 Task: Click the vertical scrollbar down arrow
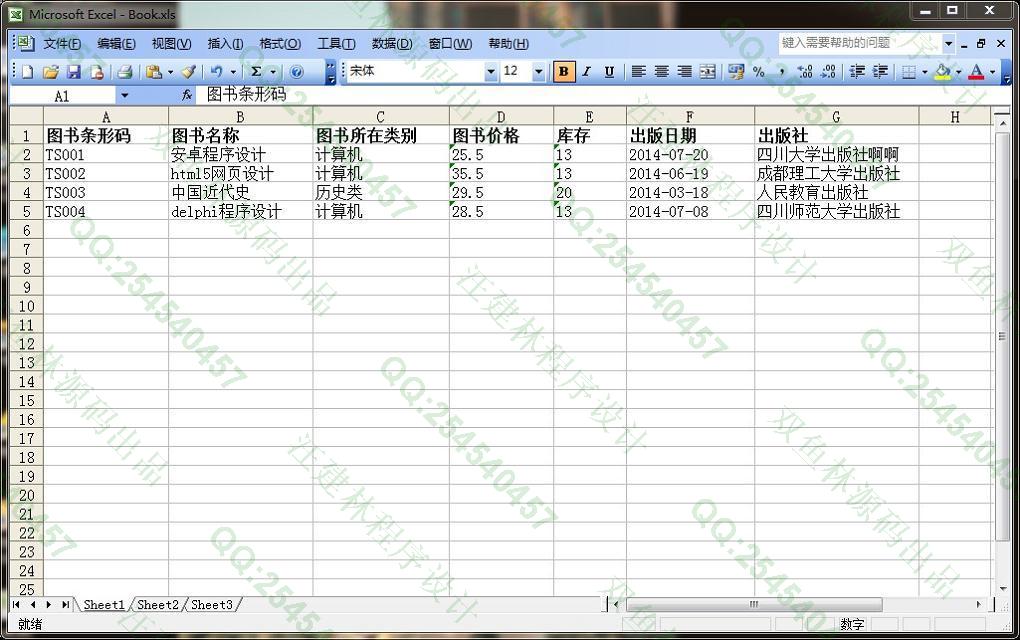(1002, 589)
